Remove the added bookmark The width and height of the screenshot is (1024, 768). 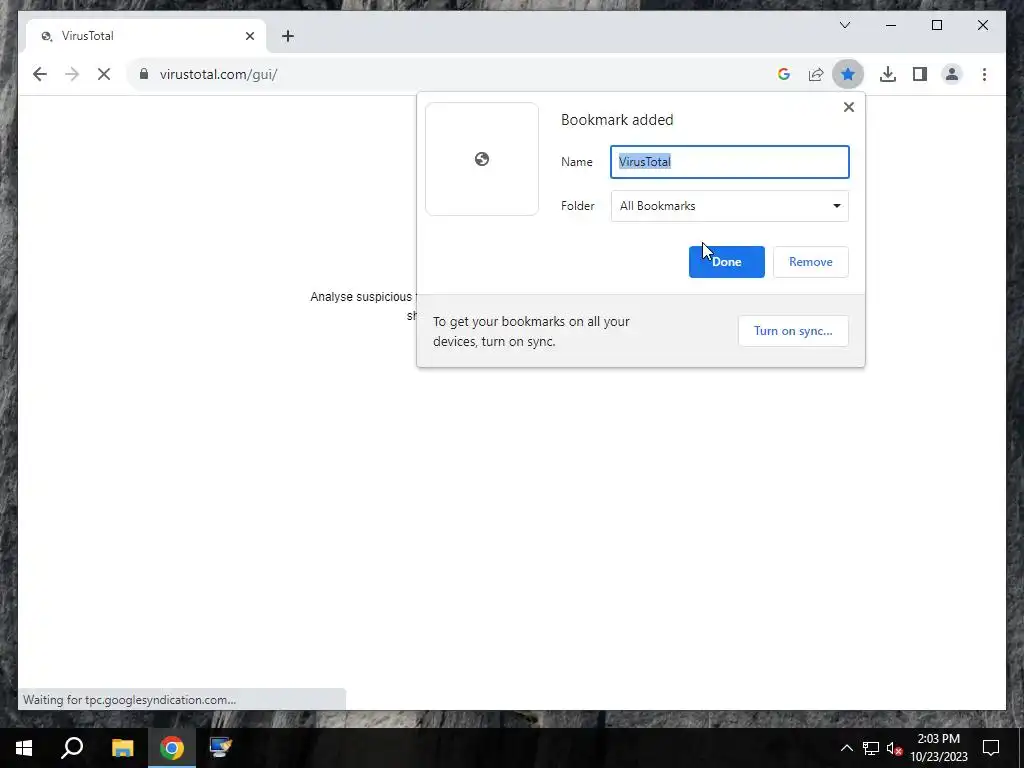point(810,262)
